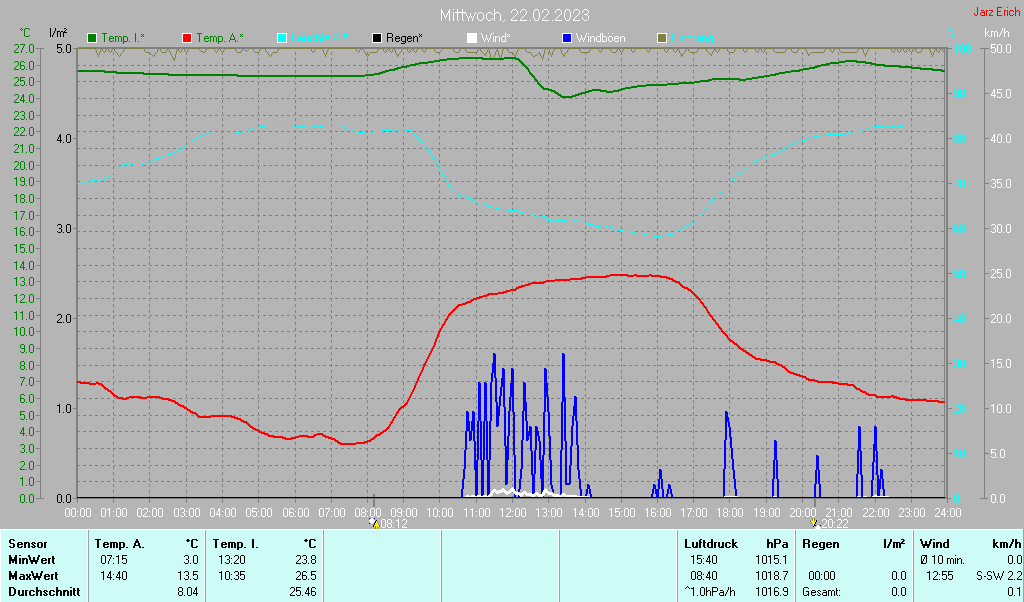Click the chart title Mittwoch, 22.02.2023
Screen dimensions: 1024x602
click(x=515, y=15)
